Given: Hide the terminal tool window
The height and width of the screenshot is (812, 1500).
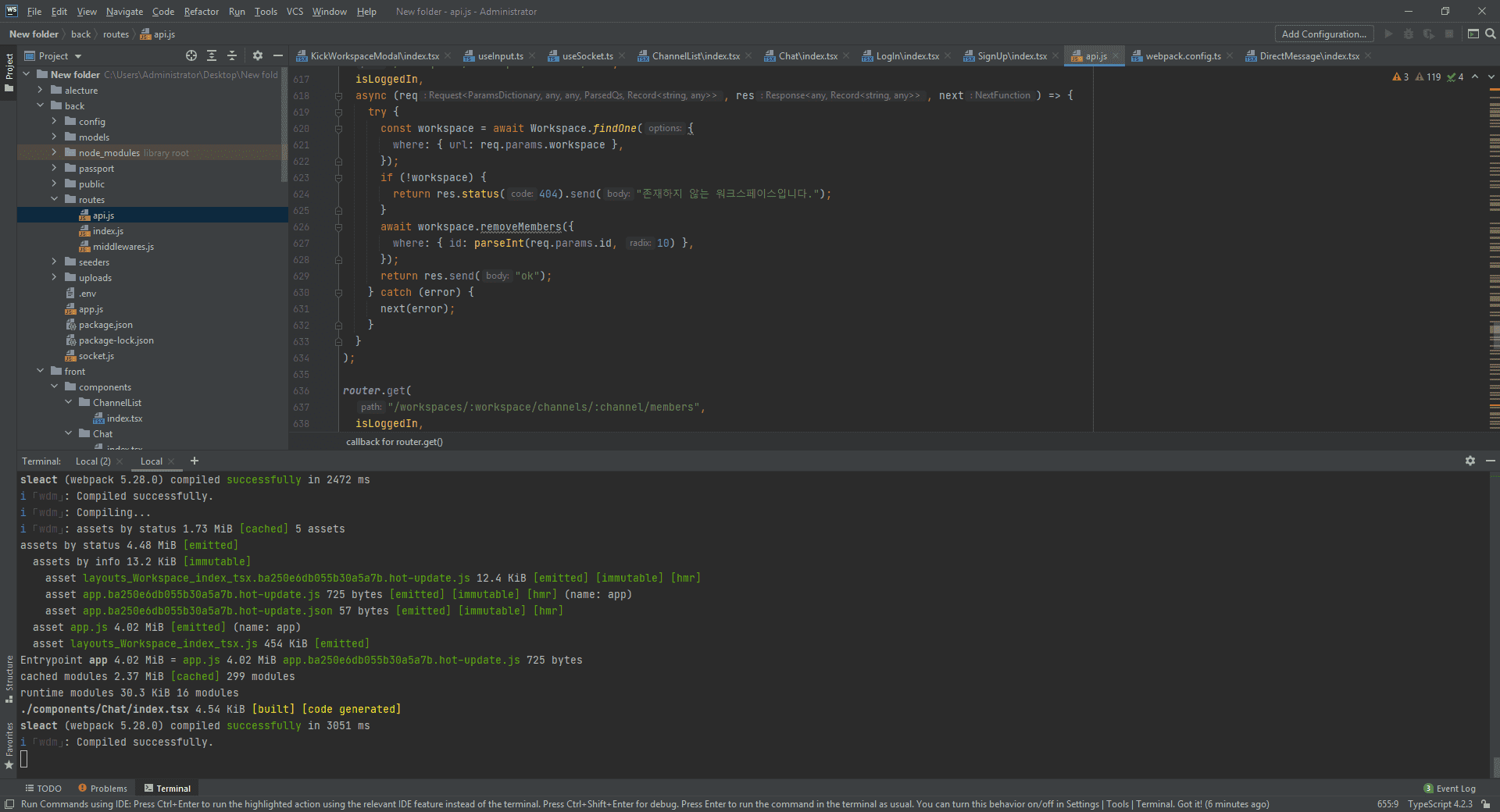Looking at the screenshot, I should coord(1490,461).
